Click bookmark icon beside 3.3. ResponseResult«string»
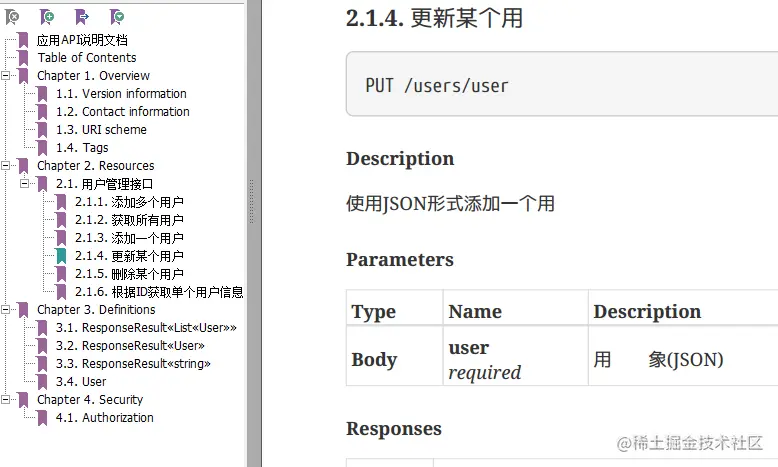 coord(42,364)
